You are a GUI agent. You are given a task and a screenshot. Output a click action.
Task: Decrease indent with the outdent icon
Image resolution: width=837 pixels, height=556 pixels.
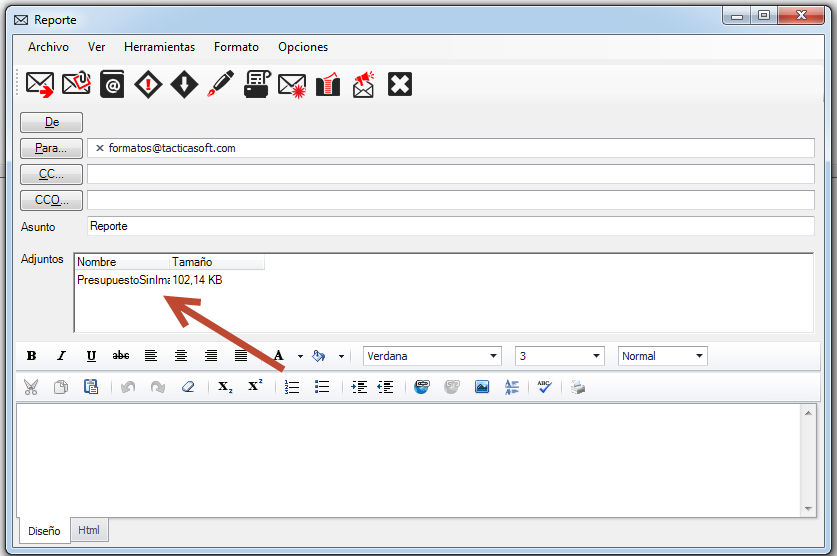385,387
